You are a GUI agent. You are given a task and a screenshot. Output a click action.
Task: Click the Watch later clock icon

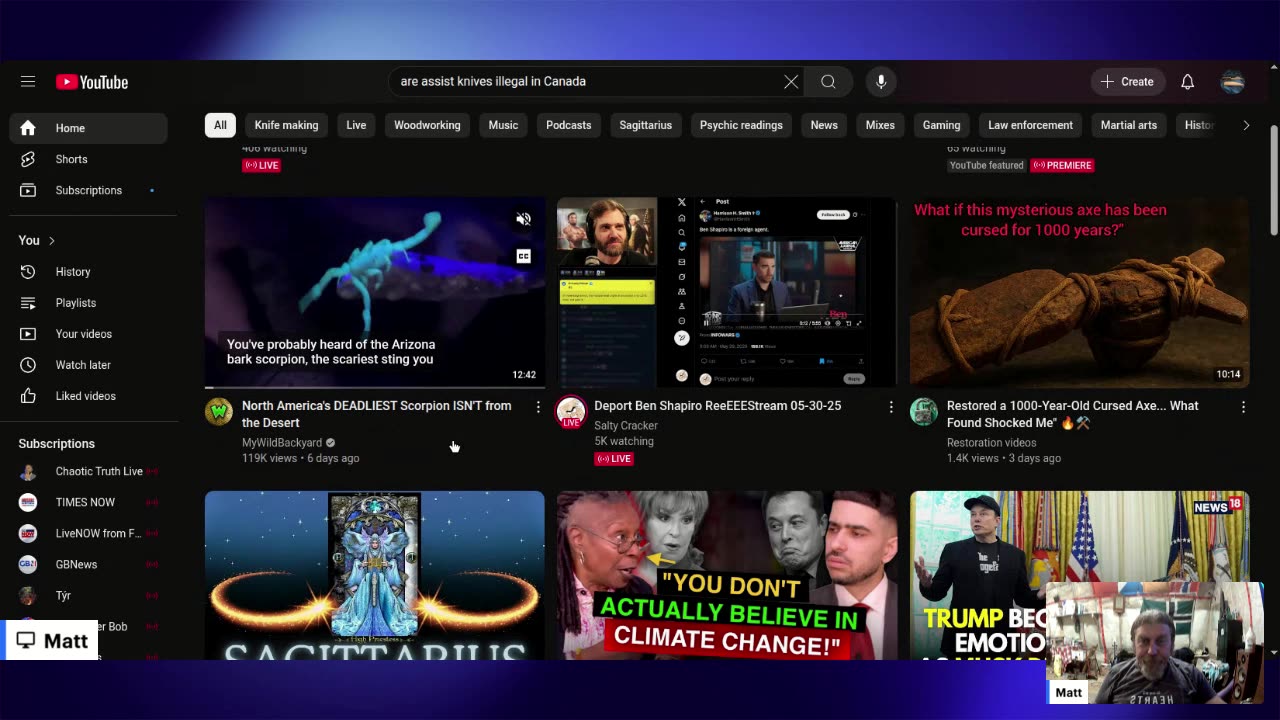[28, 365]
